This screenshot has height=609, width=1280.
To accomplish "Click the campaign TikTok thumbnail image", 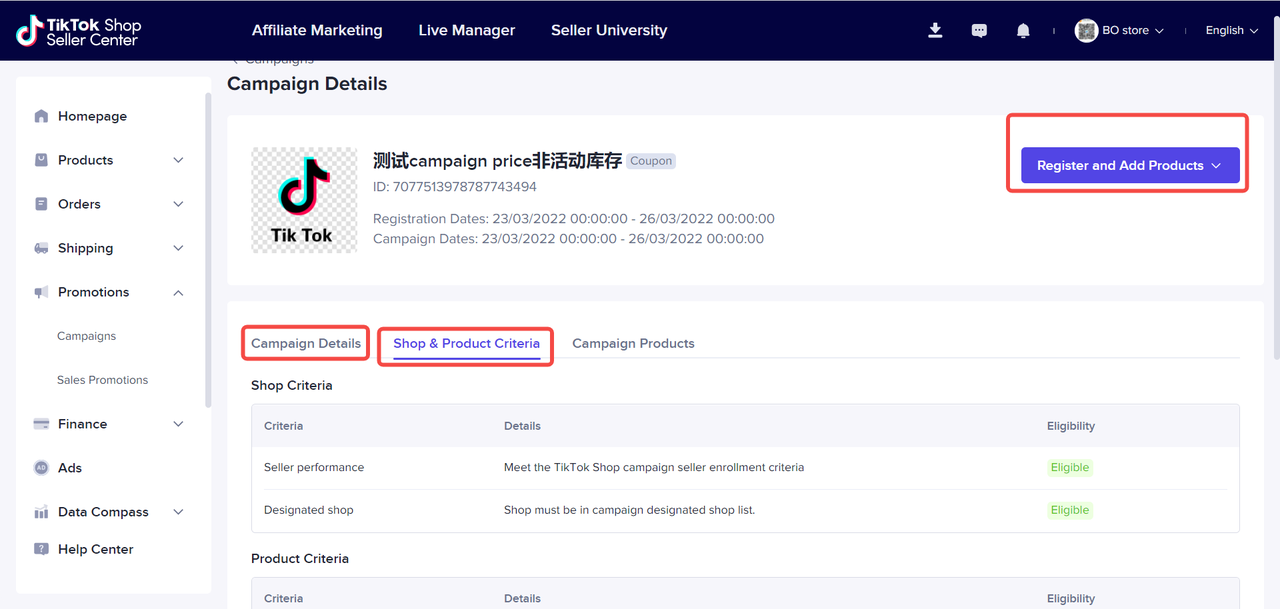I will pos(304,200).
